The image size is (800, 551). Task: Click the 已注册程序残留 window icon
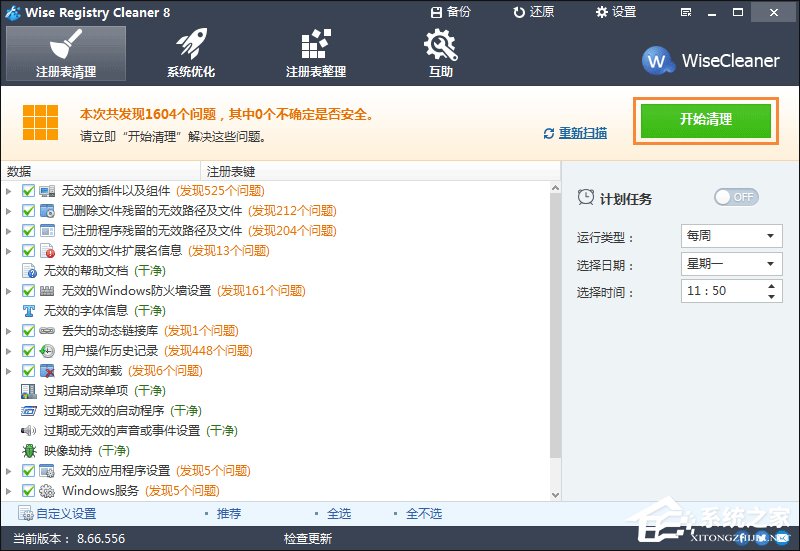47,231
